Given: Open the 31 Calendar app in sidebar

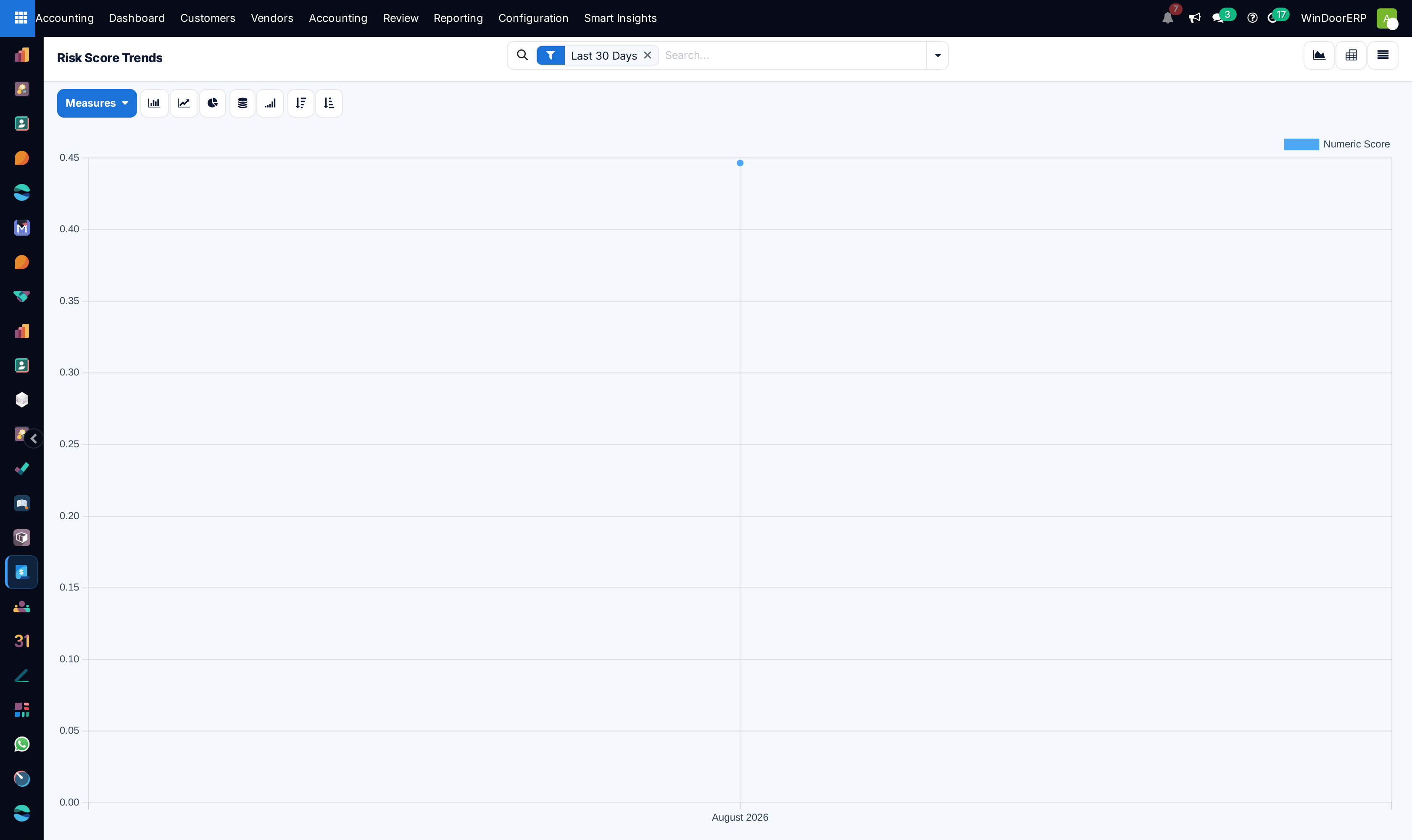Looking at the screenshot, I should 21,641.
